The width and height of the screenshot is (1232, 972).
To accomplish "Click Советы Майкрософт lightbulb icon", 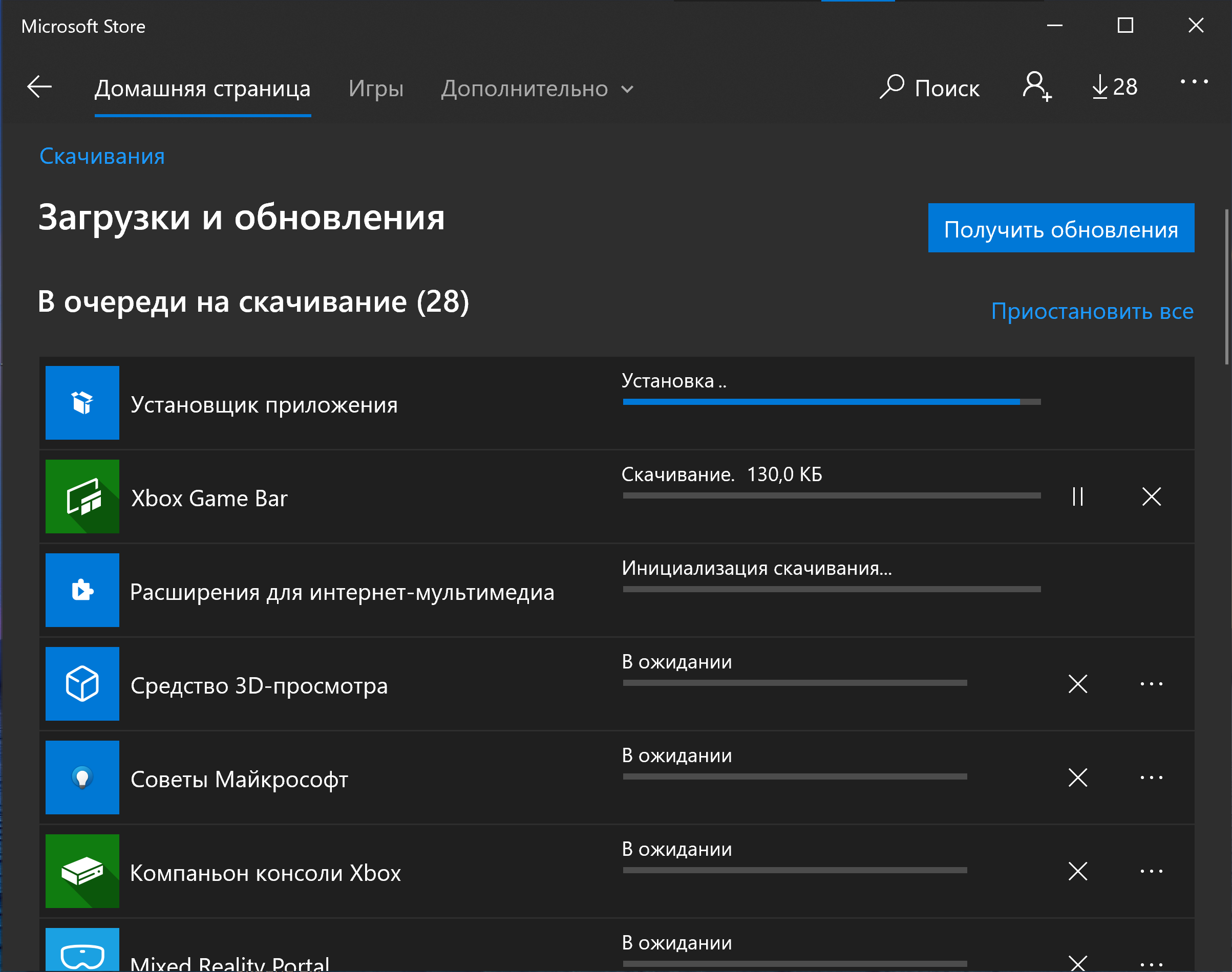I will coord(82,777).
